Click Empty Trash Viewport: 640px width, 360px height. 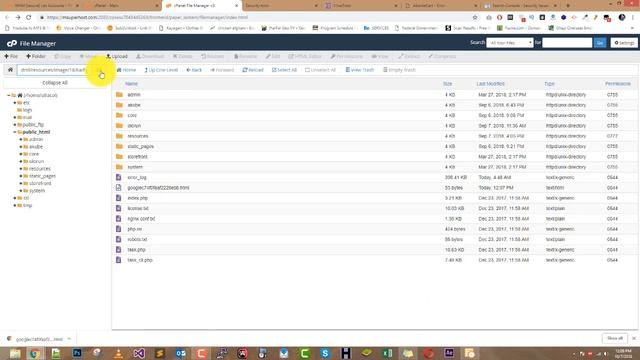click(x=399, y=70)
